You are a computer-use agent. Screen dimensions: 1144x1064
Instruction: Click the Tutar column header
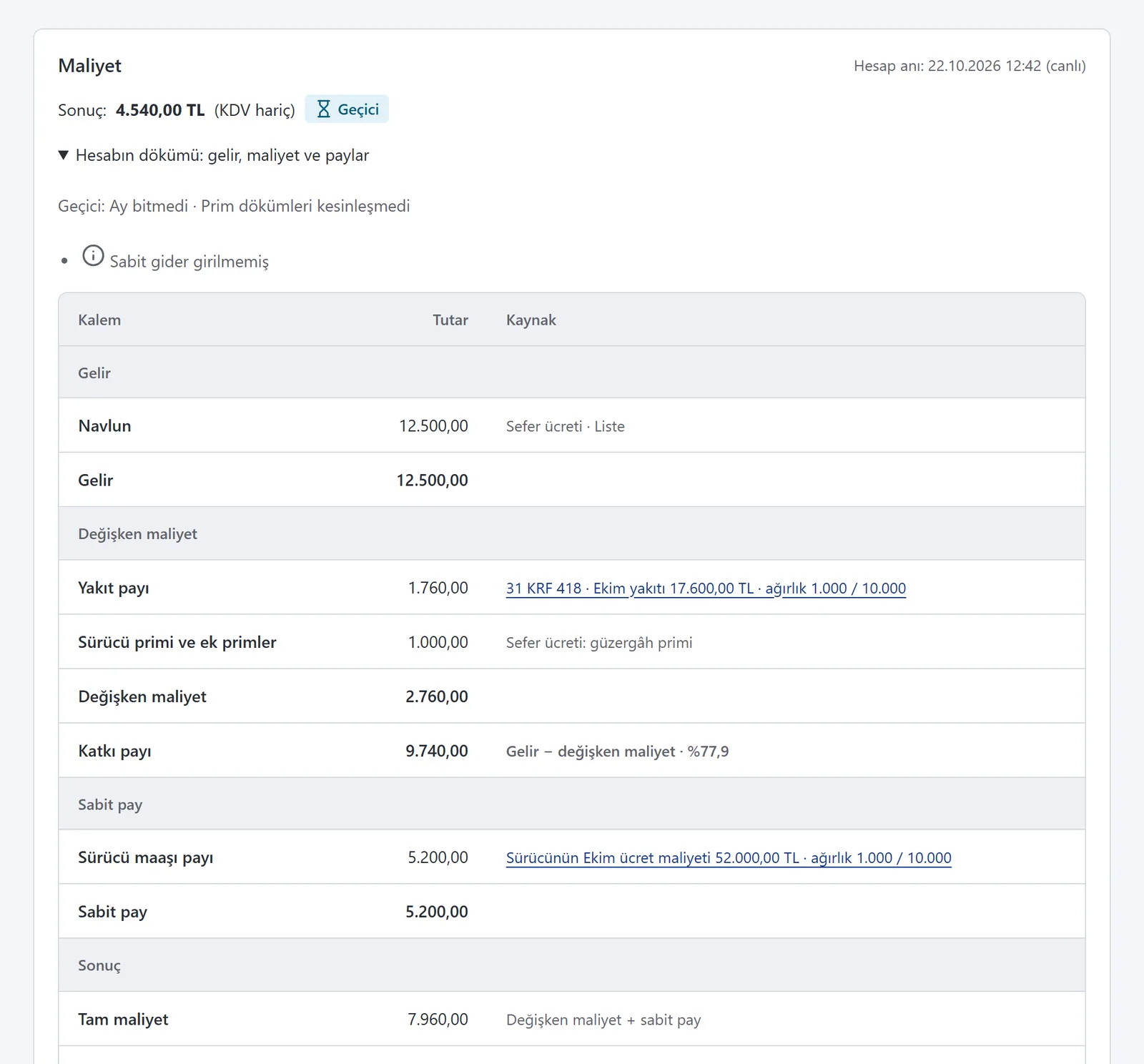pos(450,320)
